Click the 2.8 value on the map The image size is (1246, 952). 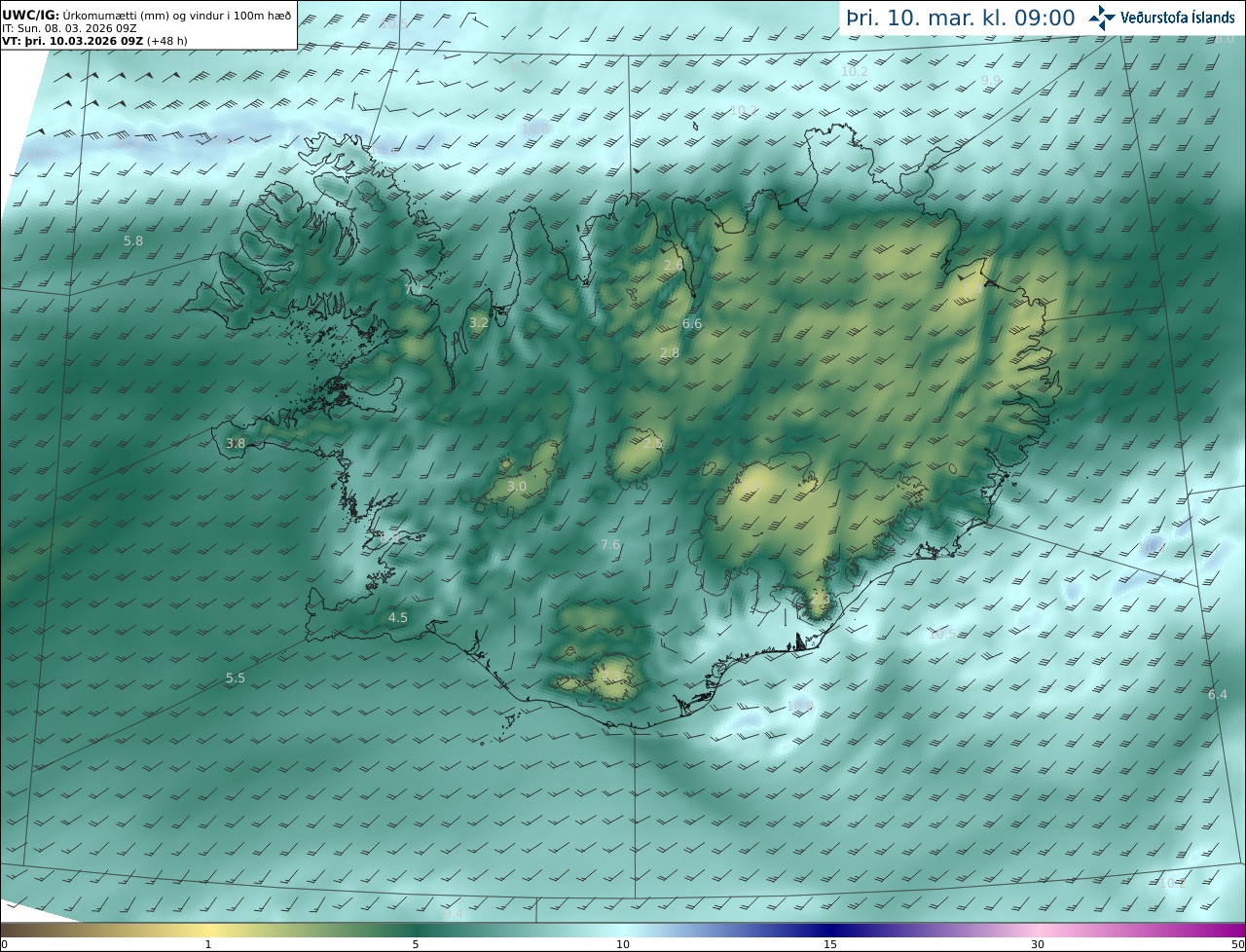670,352
